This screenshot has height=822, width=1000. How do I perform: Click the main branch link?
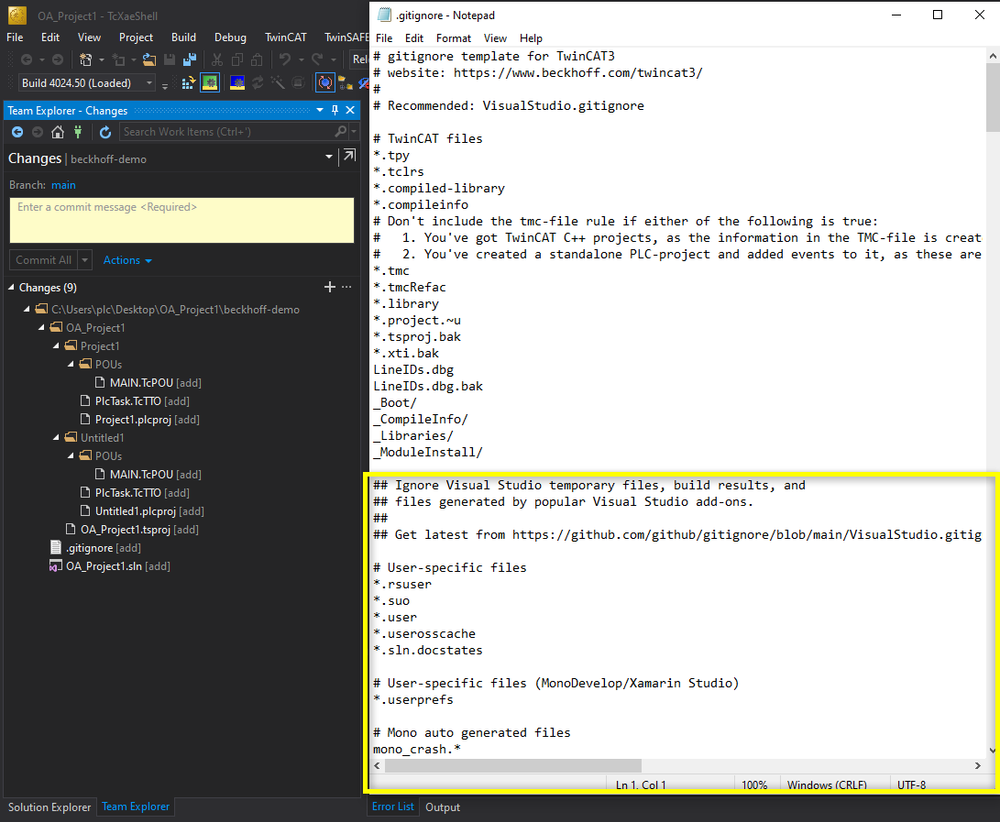click(x=63, y=185)
